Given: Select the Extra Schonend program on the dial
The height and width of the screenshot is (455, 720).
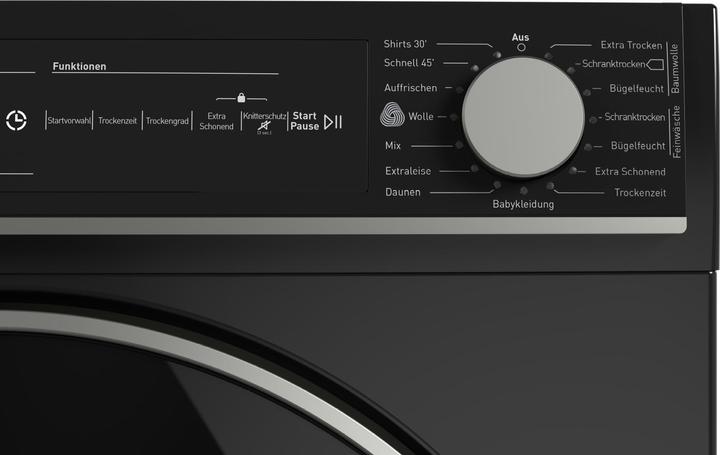Looking at the screenshot, I should pos(630,171).
